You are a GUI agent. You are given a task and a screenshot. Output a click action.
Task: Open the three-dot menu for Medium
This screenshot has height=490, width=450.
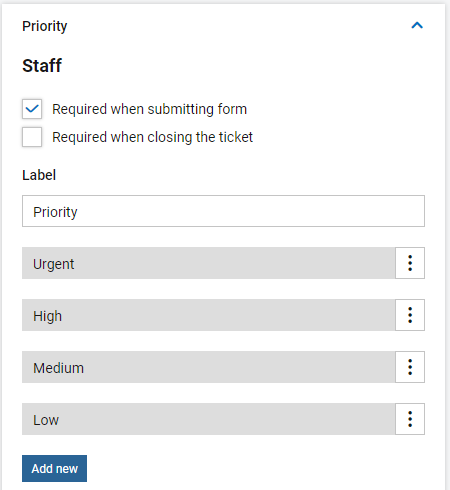(x=410, y=367)
